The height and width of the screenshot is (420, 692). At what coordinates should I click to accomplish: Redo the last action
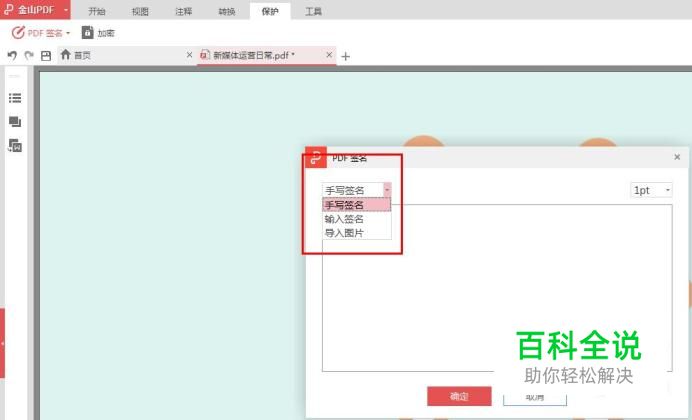click(29, 56)
